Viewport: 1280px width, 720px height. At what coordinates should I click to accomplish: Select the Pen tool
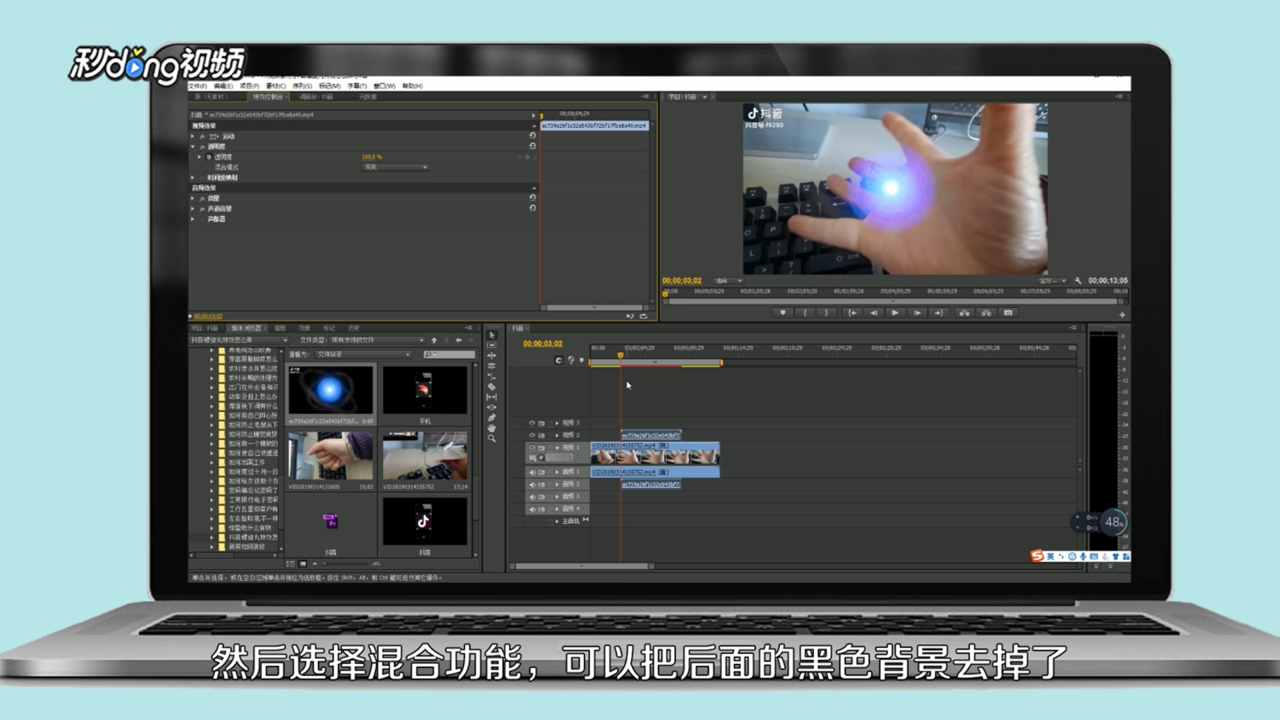(492, 418)
